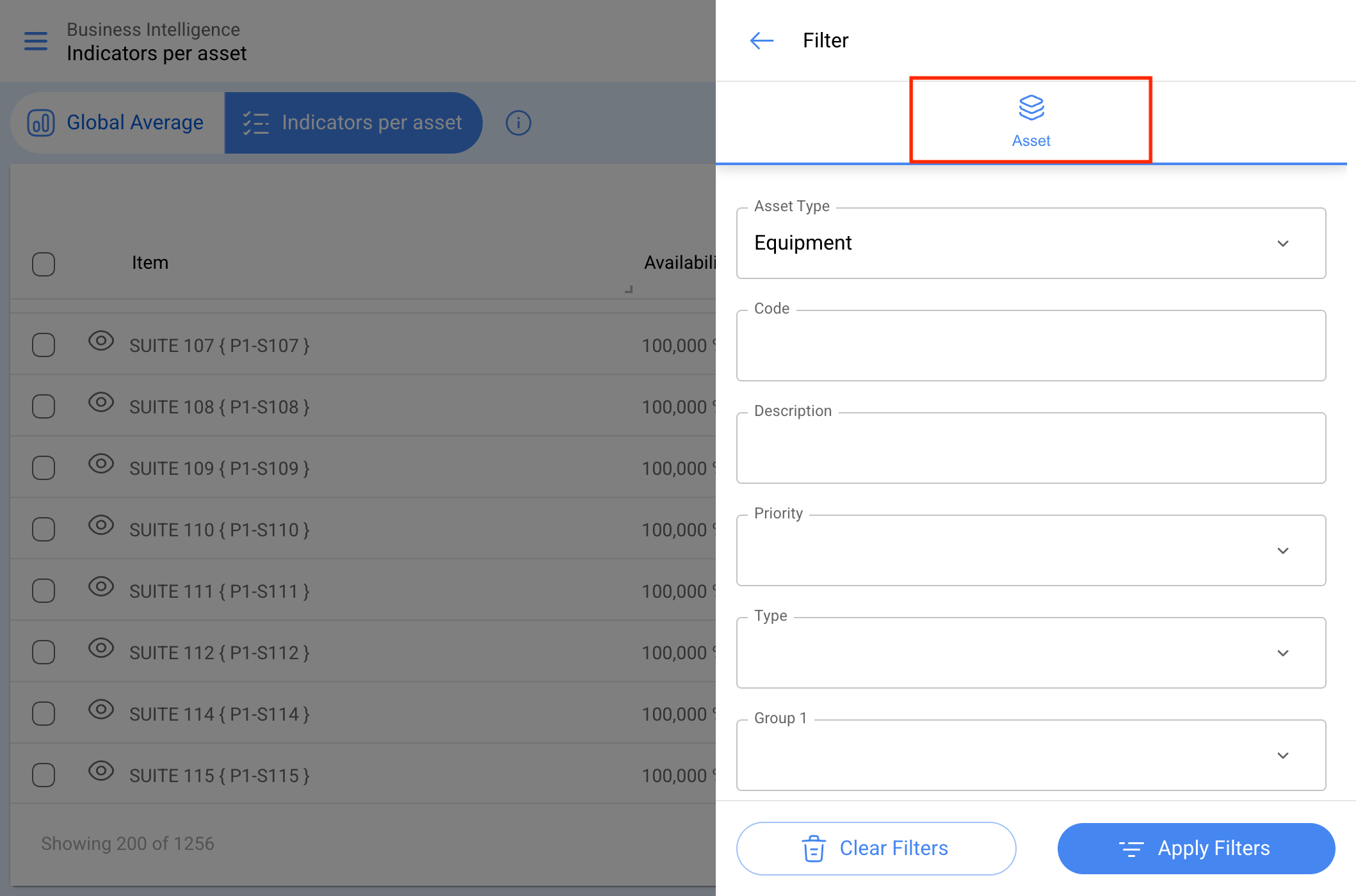Click the info circle icon
Viewport: 1356px width, 896px height.
[519, 123]
